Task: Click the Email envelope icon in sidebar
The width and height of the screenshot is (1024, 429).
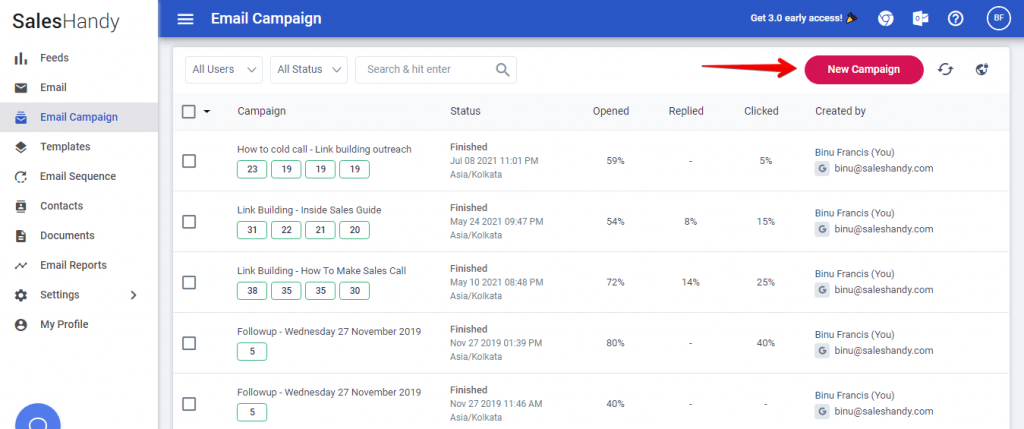Action: [21, 87]
